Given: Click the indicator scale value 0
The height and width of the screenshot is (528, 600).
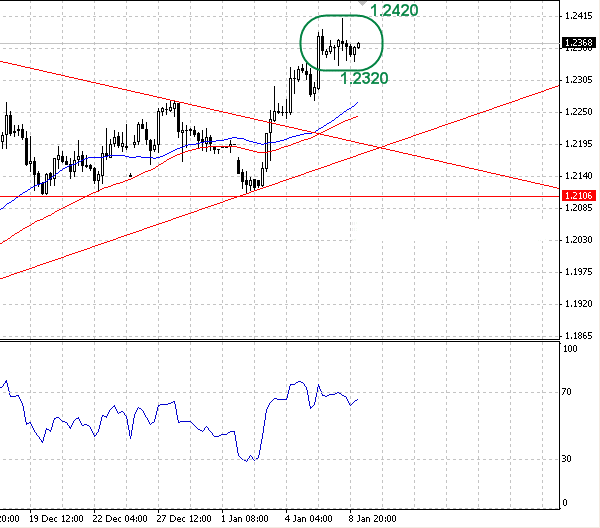Looking at the screenshot, I should pos(564,503).
